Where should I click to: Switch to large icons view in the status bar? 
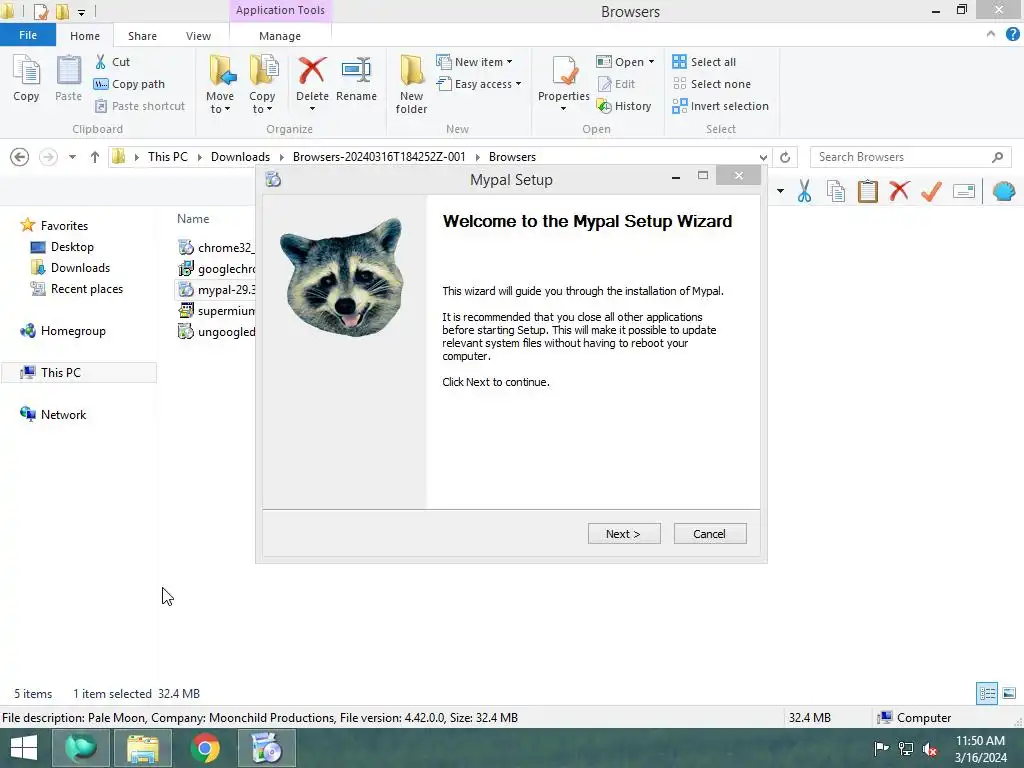1009,694
